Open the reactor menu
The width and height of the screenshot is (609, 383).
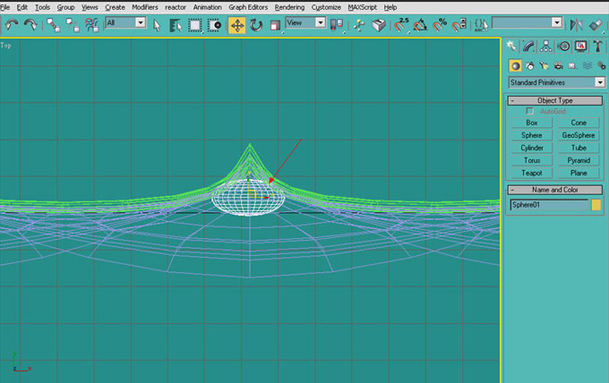175,7
